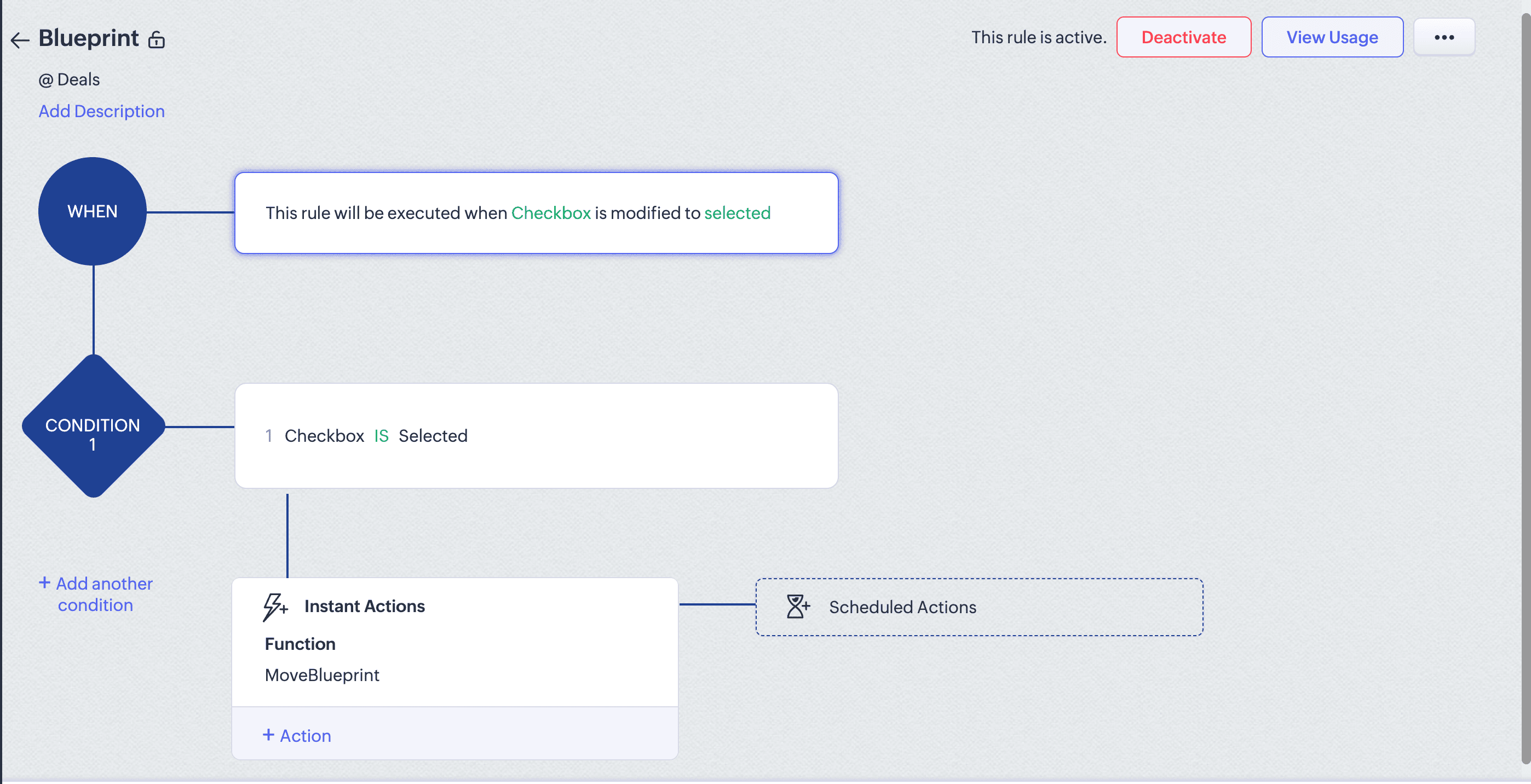
Task: Click the plus icon before Add another condition
Action: point(44,583)
